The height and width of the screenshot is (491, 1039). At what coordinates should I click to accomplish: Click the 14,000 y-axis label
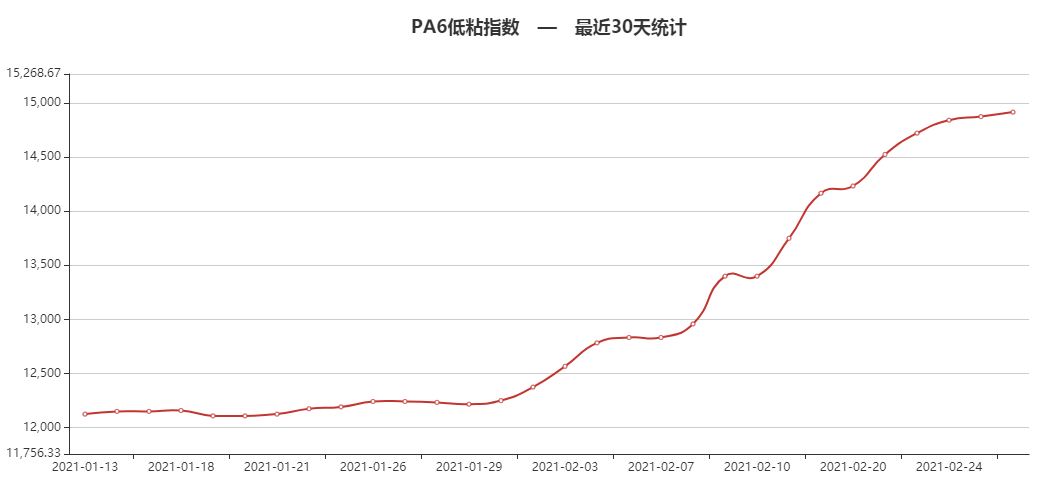44,211
